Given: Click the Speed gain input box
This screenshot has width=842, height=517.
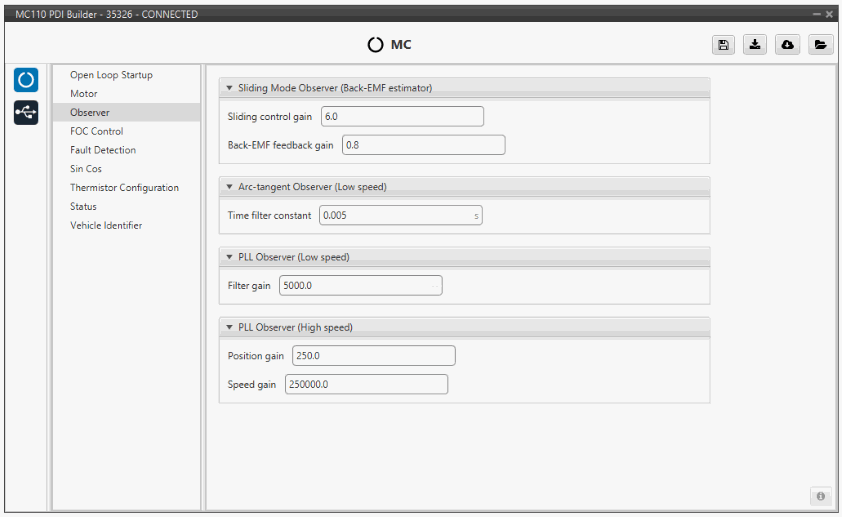Looking at the screenshot, I should [x=366, y=385].
